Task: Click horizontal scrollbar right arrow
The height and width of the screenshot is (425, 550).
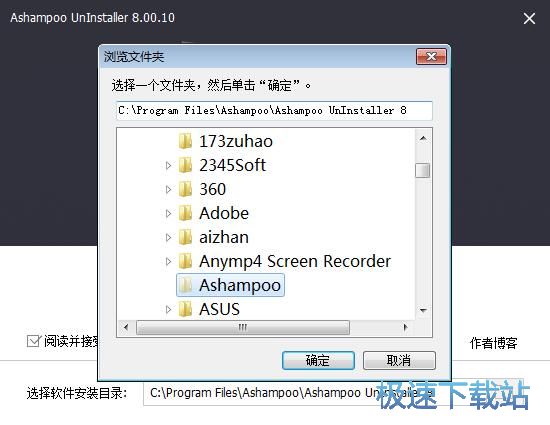Action: click(405, 328)
